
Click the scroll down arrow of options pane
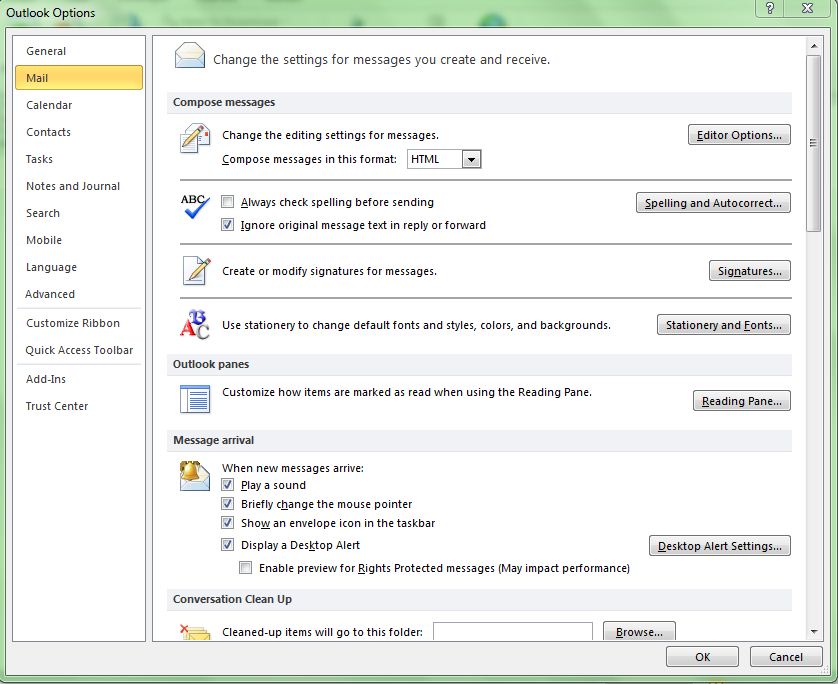point(814,632)
